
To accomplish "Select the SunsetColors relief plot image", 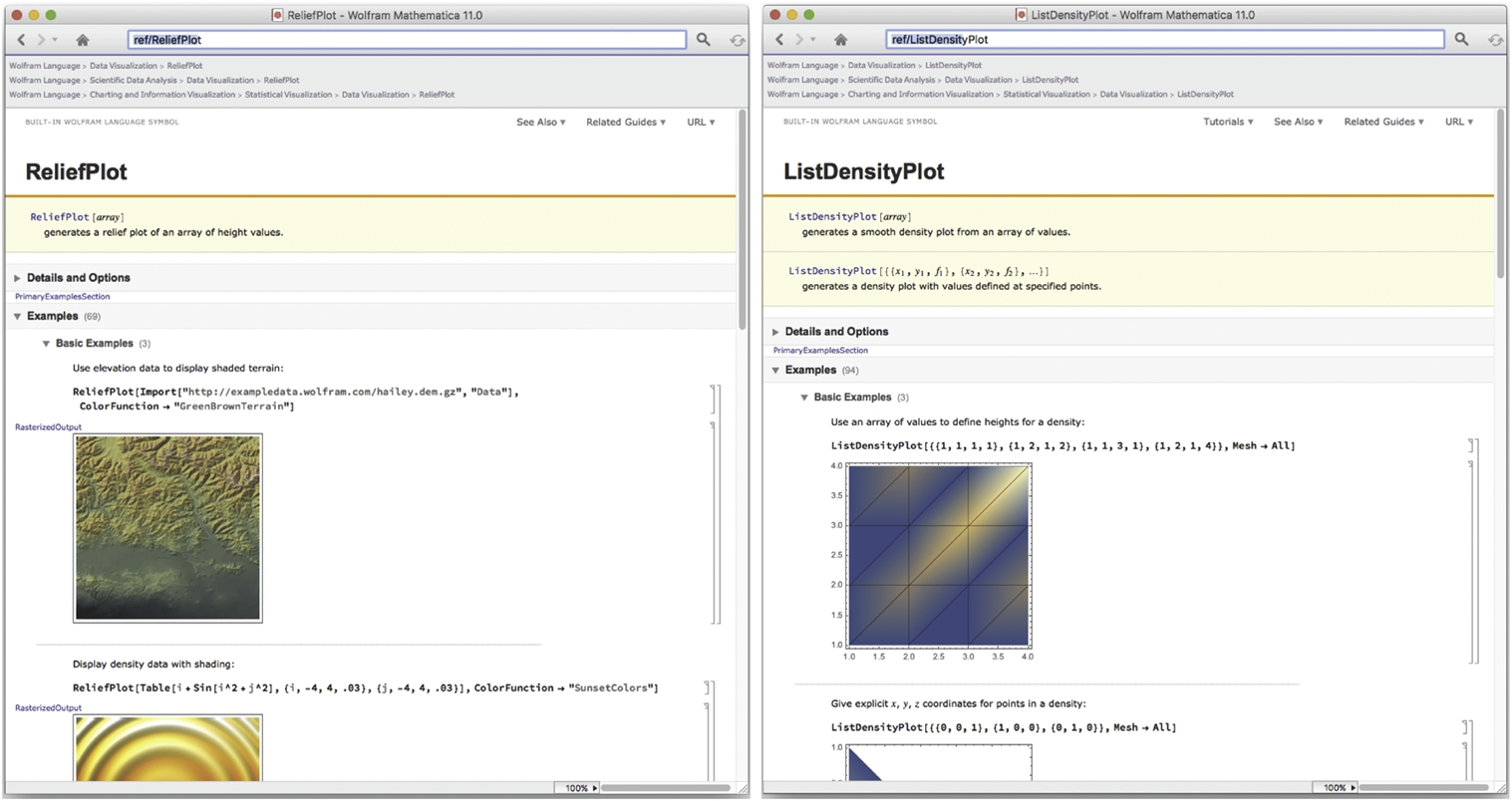I will pyautogui.click(x=167, y=747).
